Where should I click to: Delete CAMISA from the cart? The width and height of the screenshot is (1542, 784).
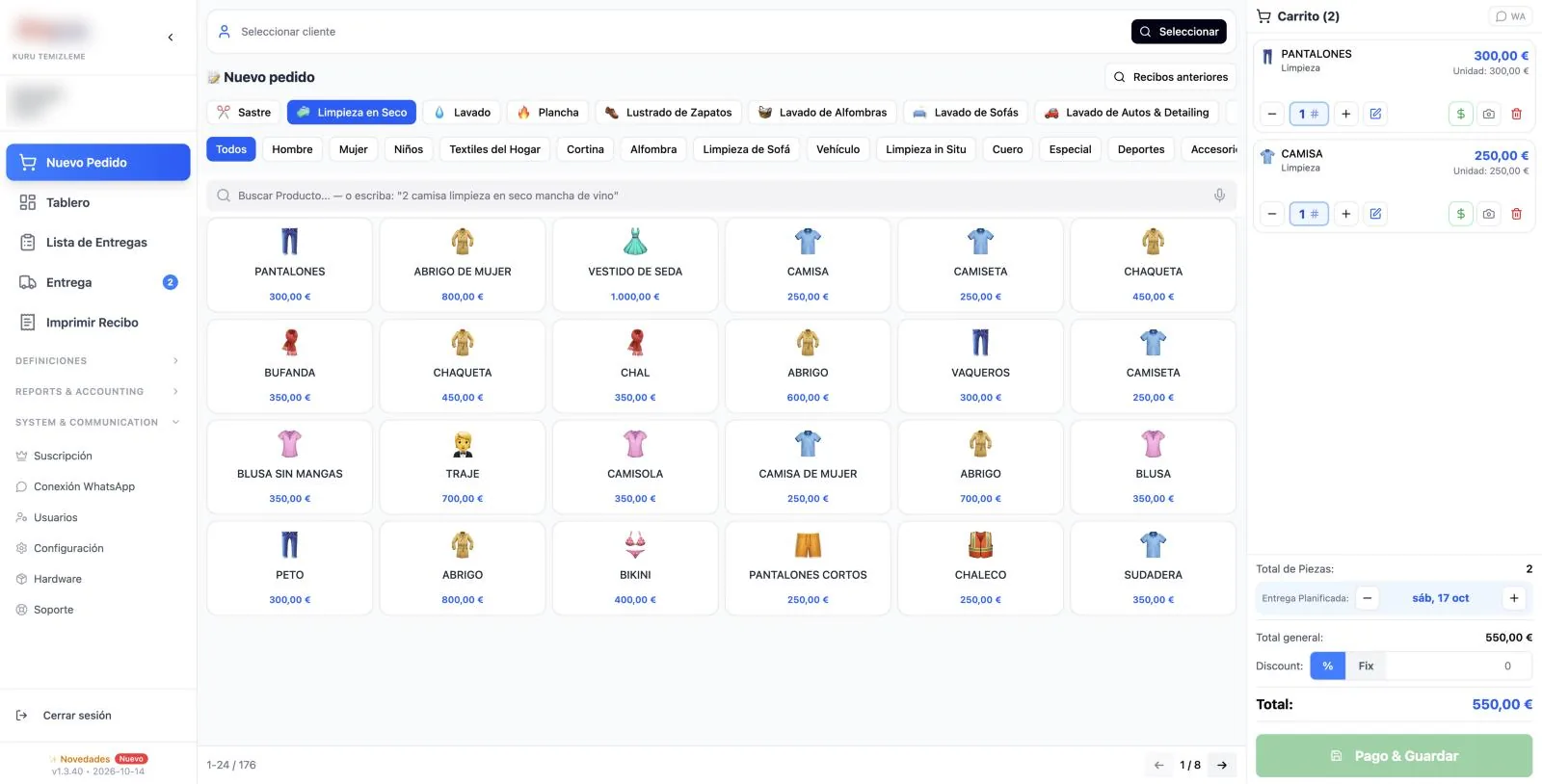(x=1516, y=214)
